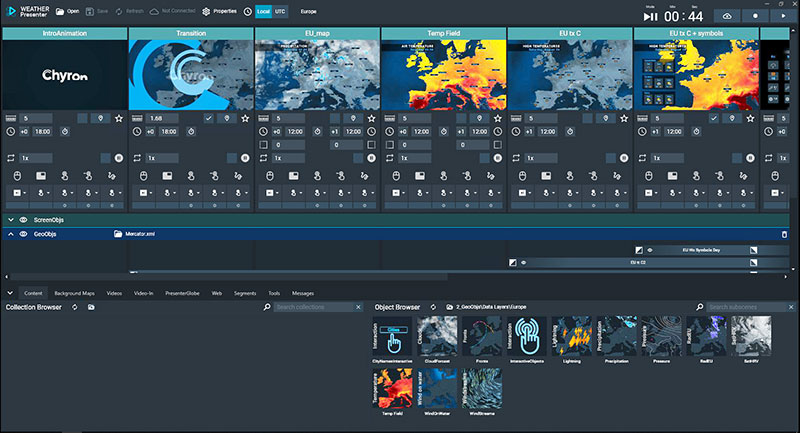Screen dimensions: 800x433
Task: Select the Temp Field thumbnail in Object Browser
Action: click(390, 390)
